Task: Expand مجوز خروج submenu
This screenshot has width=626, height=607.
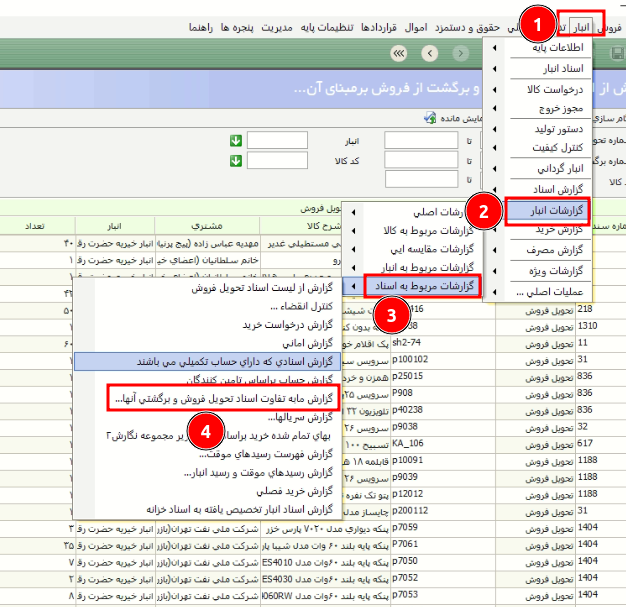Action: point(537,108)
